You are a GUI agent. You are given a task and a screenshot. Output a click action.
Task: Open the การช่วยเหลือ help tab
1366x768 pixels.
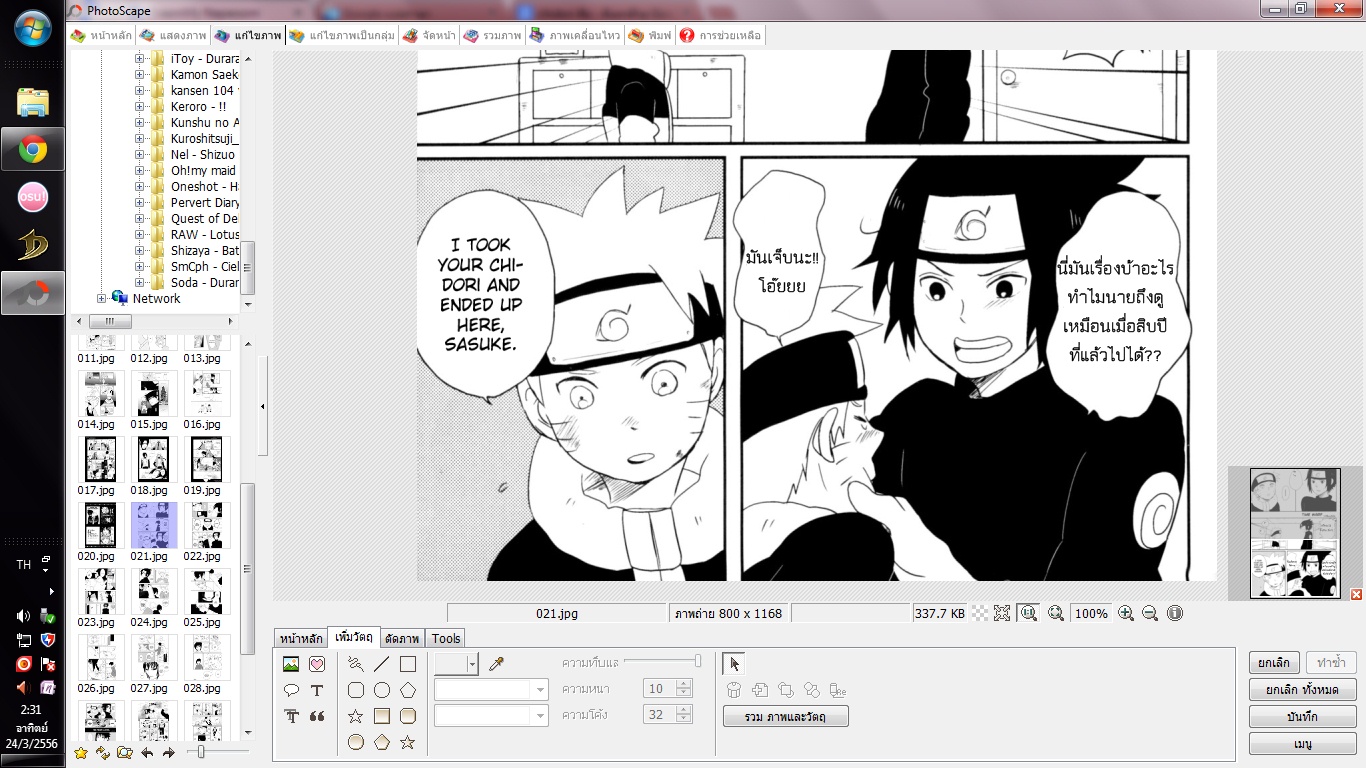[x=720, y=36]
